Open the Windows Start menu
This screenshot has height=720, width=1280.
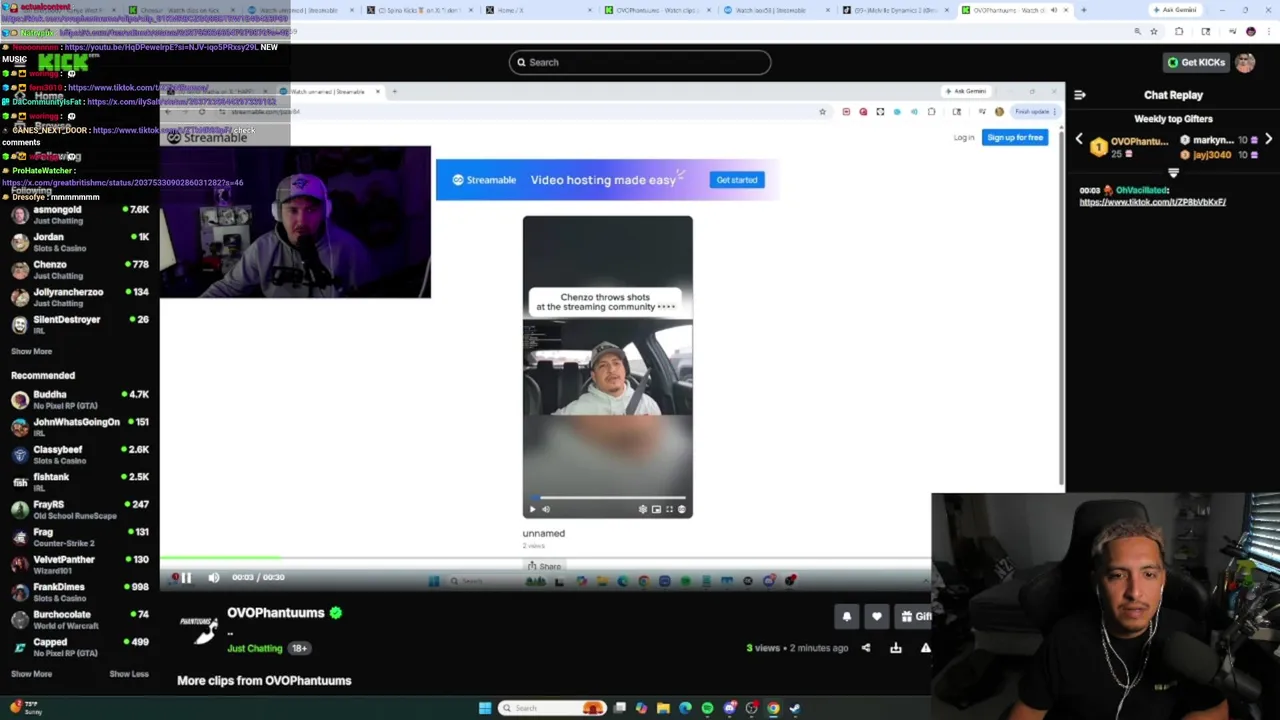click(485, 708)
